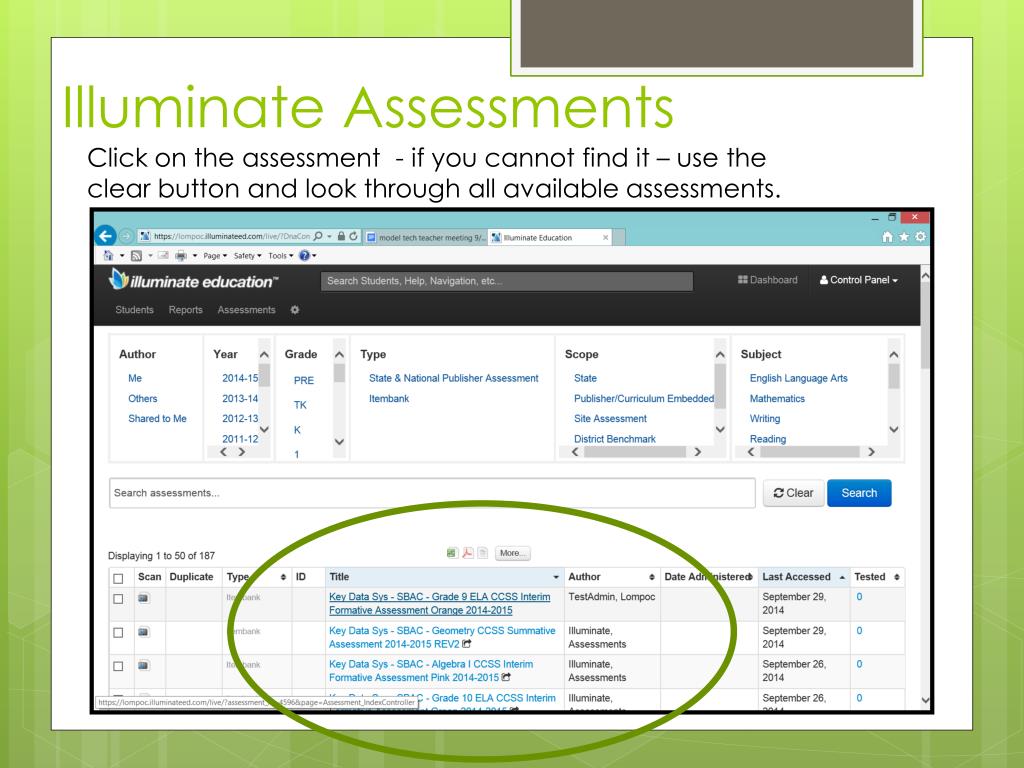The height and width of the screenshot is (768, 1024).
Task: Click the read mail icon in command bar
Action: (163, 256)
